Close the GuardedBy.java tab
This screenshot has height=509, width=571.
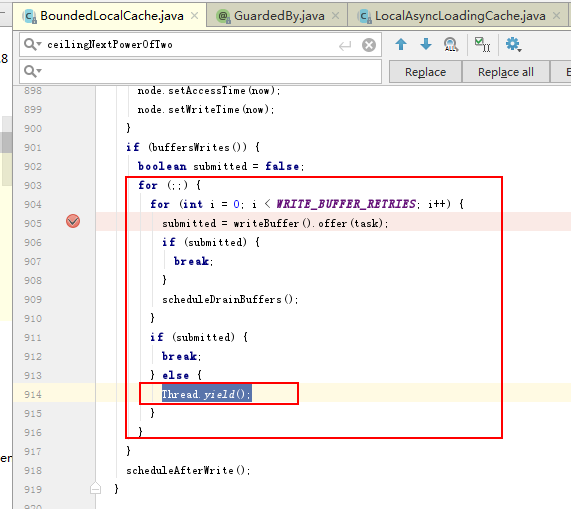[335, 16]
